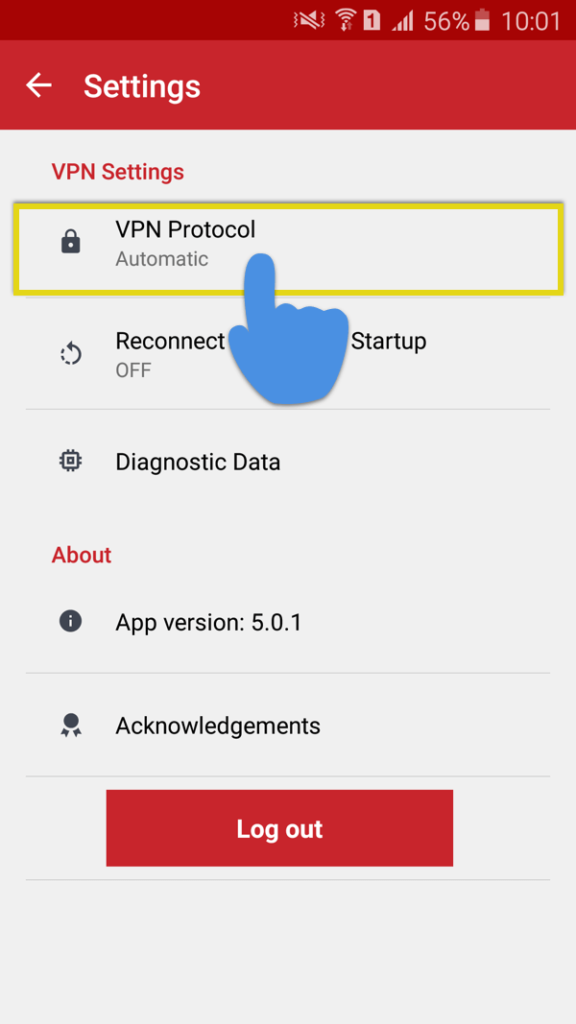Click the Diagnostic Data chip icon
The width and height of the screenshot is (576, 1024).
tap(71, 462)
